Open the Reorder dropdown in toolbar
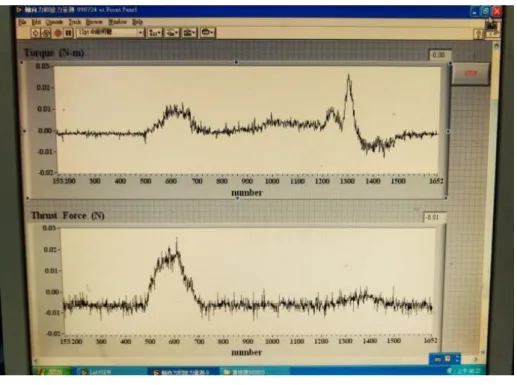Image resolution: width=517 pixels, height=385 pixels. point(208,33)
